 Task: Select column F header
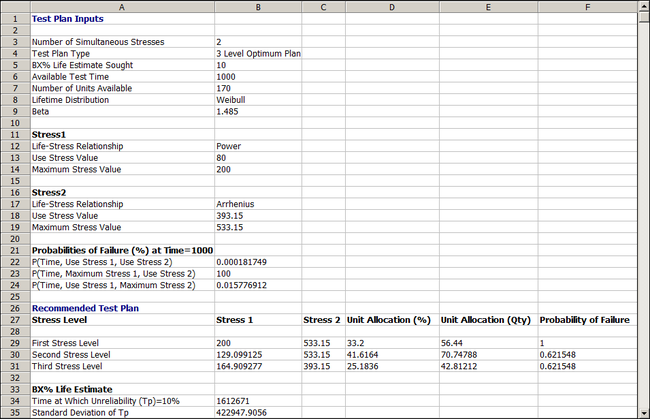click(x=587, y=7)
